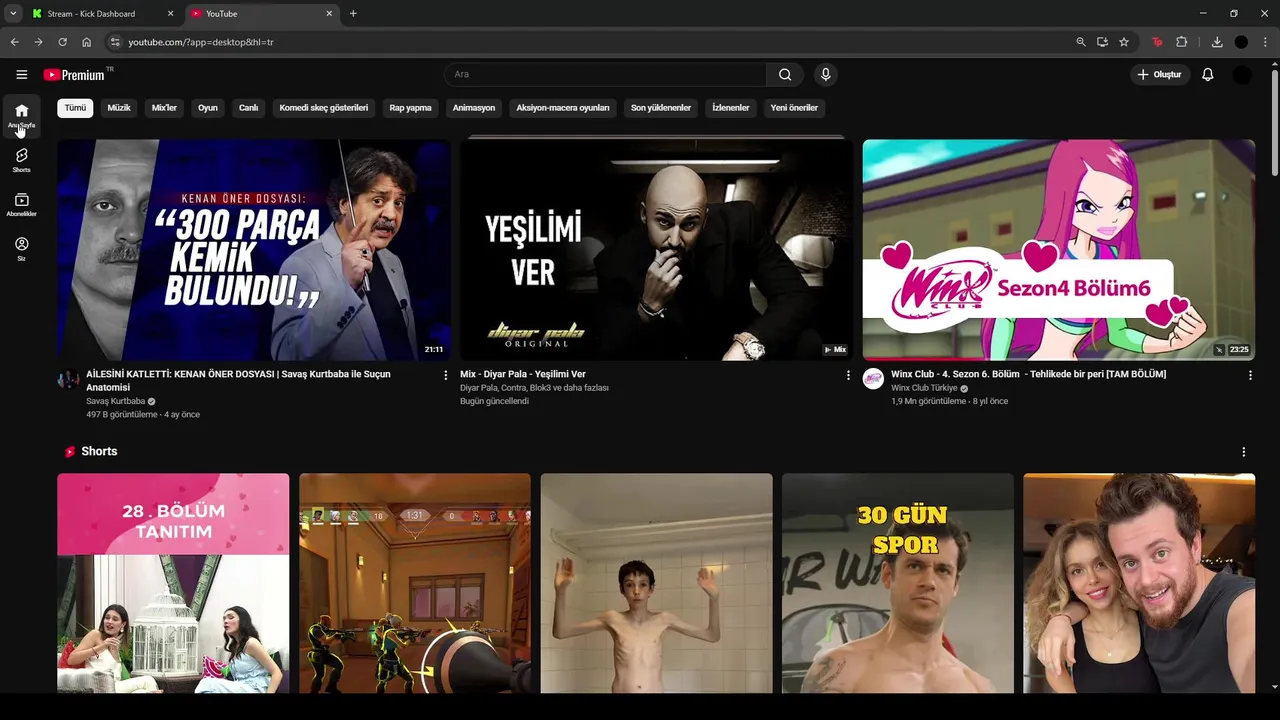Screen dimensions: 1280x720
Task: Start voice search with the microphone
Action: click(825, 74)
